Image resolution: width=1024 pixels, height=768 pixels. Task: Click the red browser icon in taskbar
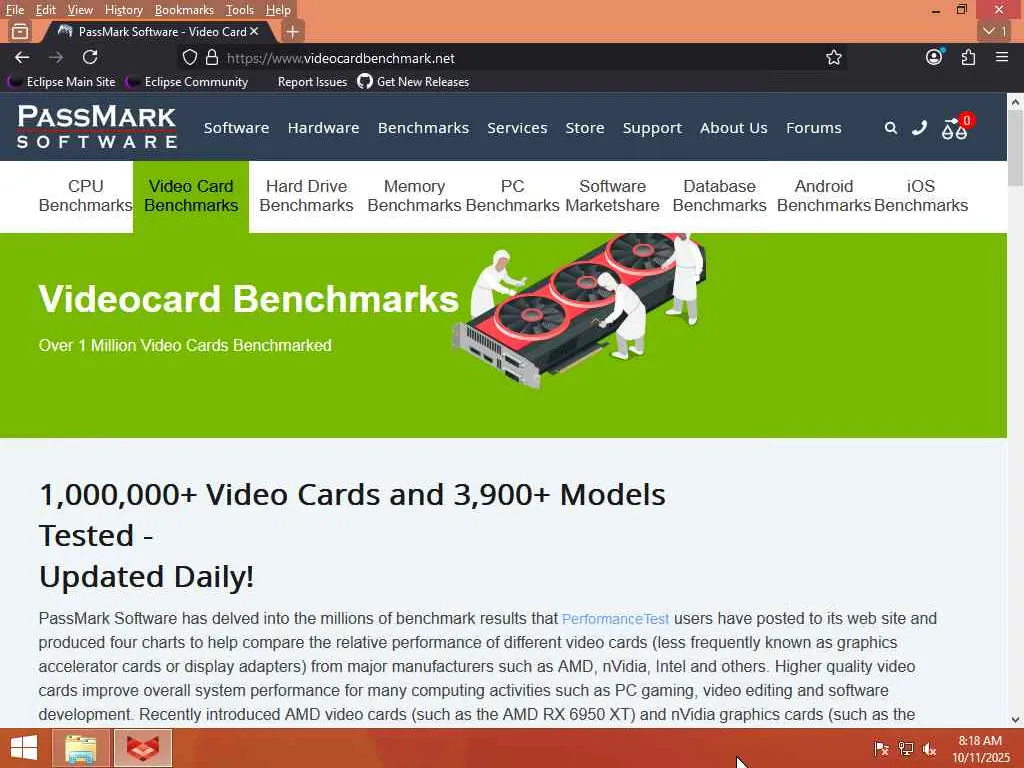pyautogui.click(x=143, y=748)
